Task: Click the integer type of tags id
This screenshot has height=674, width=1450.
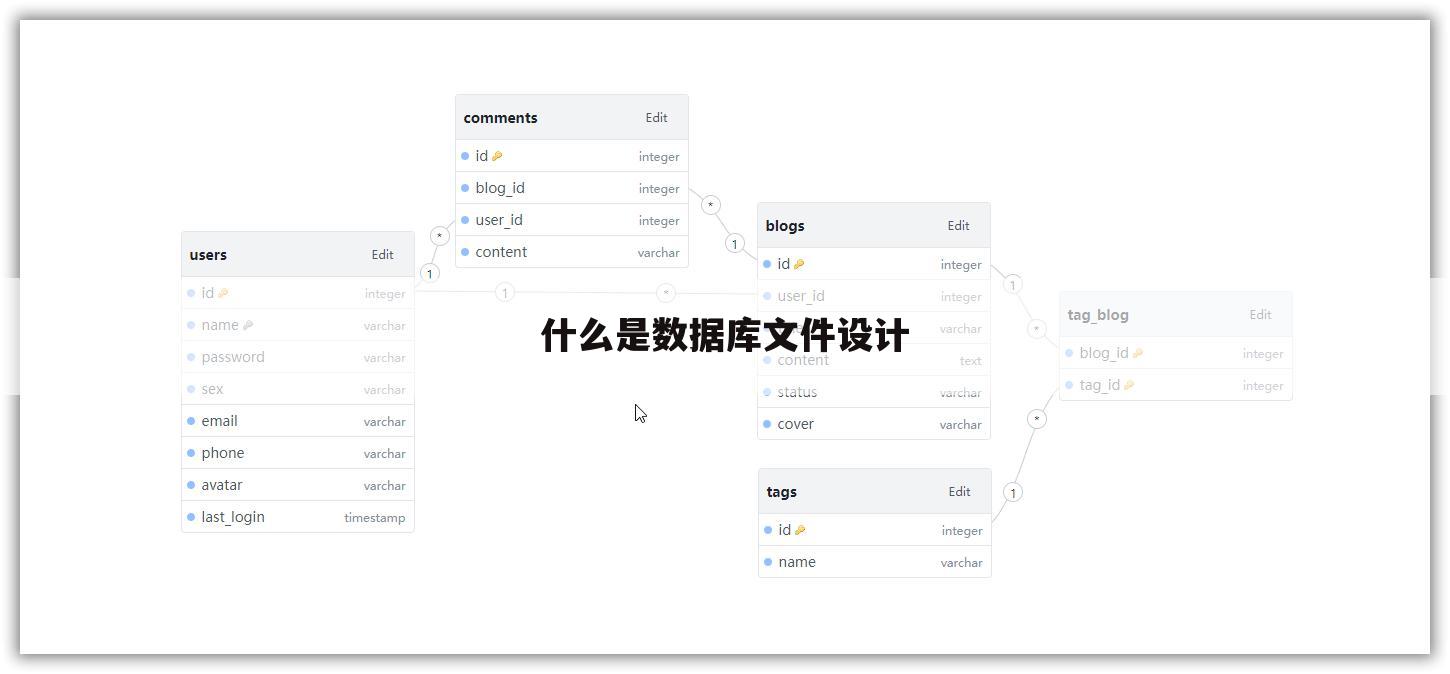Action: tap(962, 531)
